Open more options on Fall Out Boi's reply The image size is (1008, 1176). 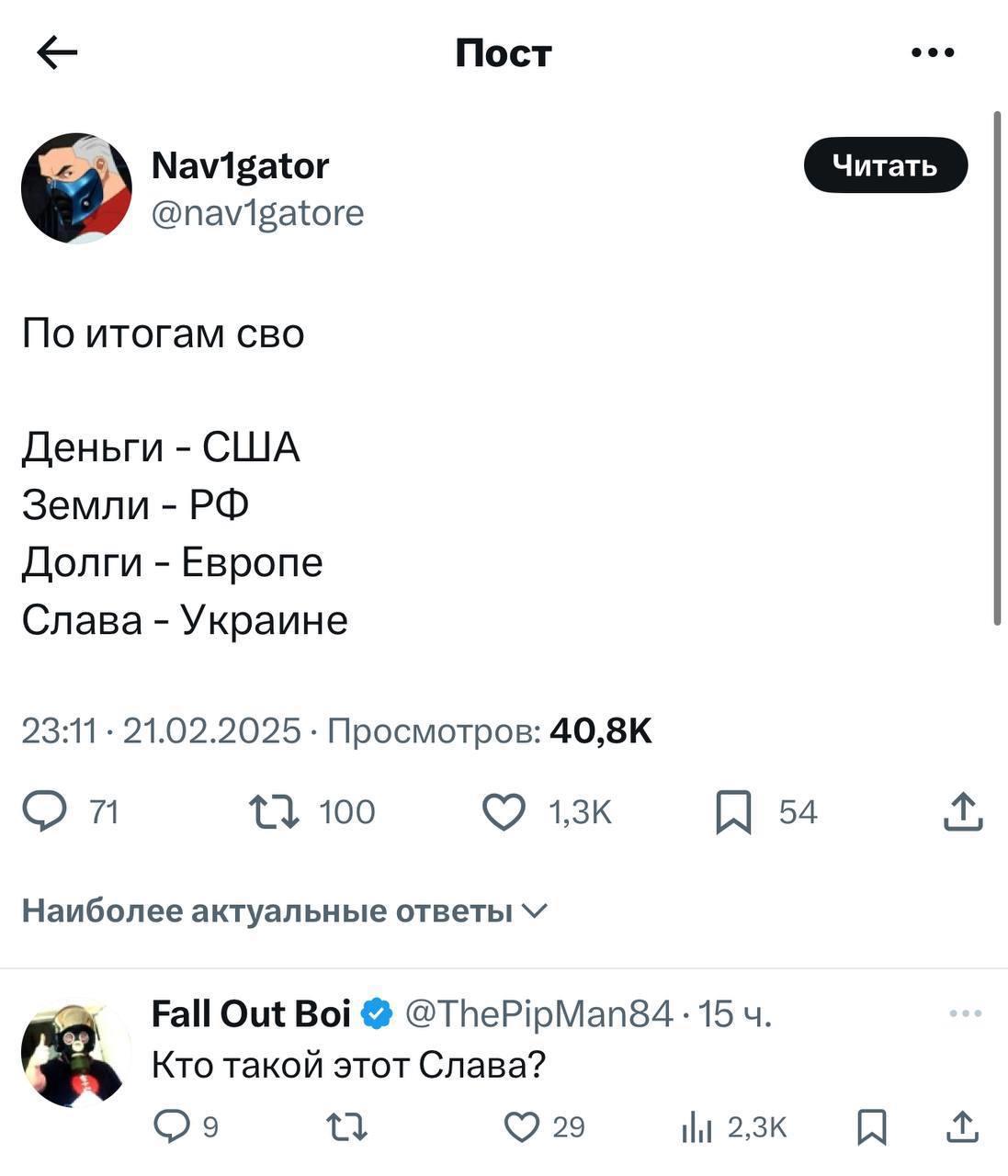[x=965, y=1013]
